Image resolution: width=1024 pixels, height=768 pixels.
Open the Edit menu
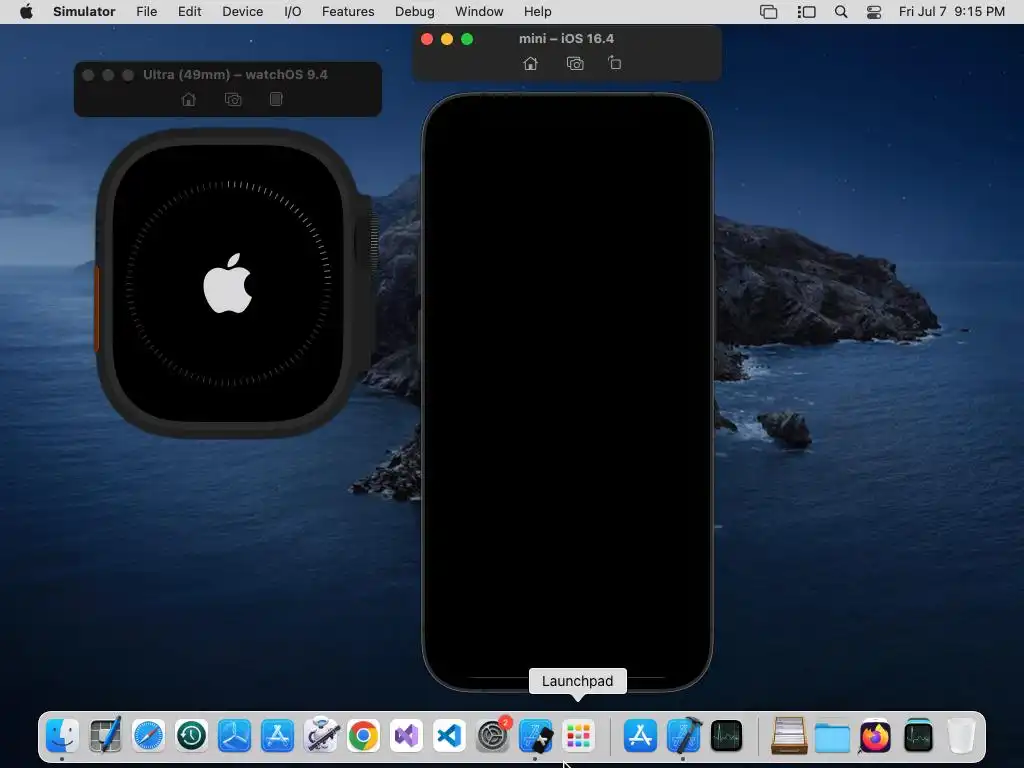coord(189,12)
